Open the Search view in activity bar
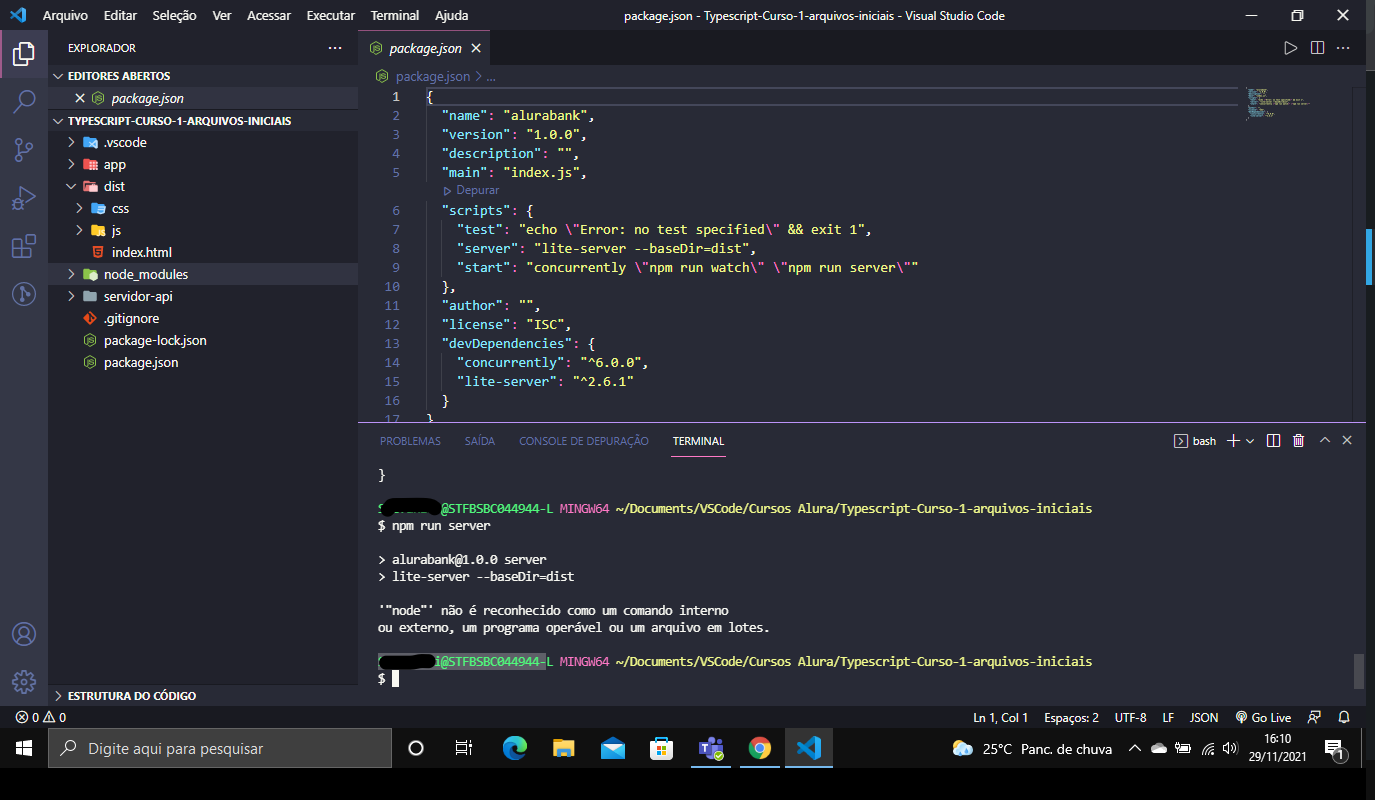 coord(24,101)
